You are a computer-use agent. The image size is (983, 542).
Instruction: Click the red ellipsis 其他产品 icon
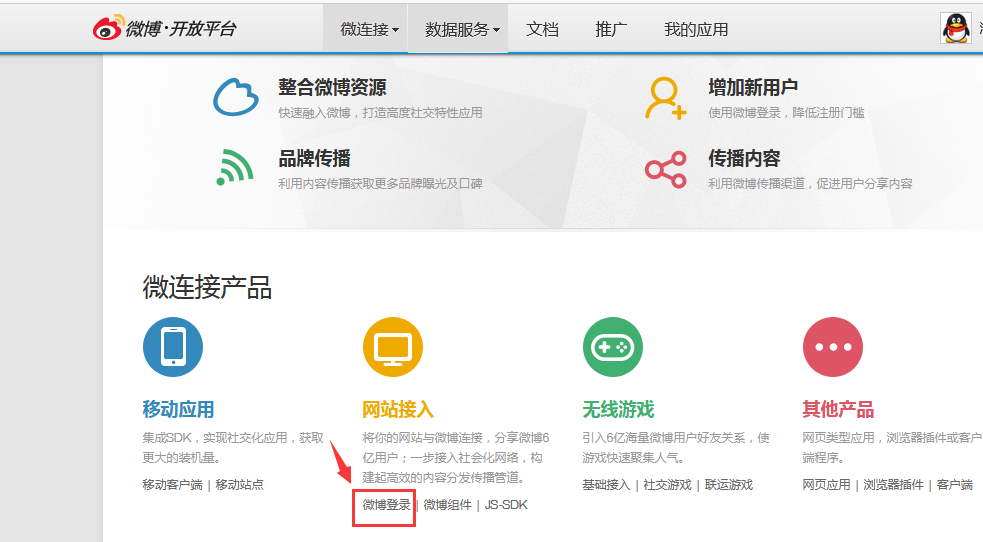[x=833, y=347]
